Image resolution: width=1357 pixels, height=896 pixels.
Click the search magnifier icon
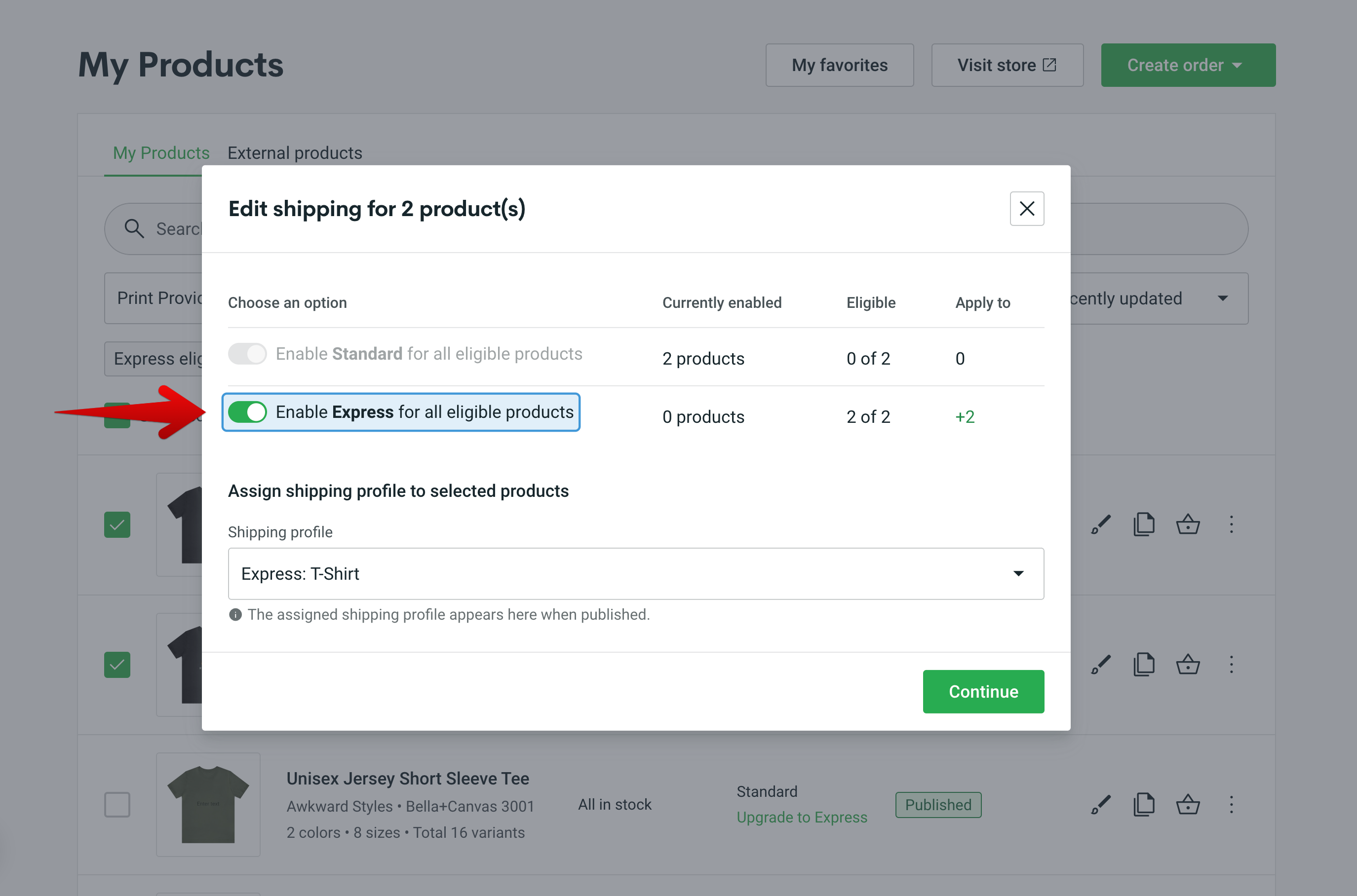tap(134, 228)
